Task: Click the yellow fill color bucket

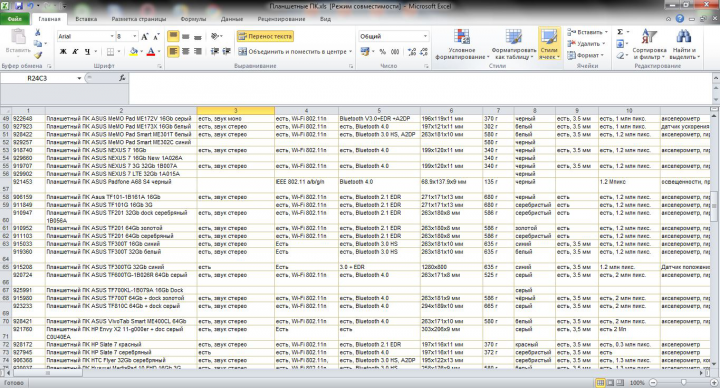Action: [134, 51]
